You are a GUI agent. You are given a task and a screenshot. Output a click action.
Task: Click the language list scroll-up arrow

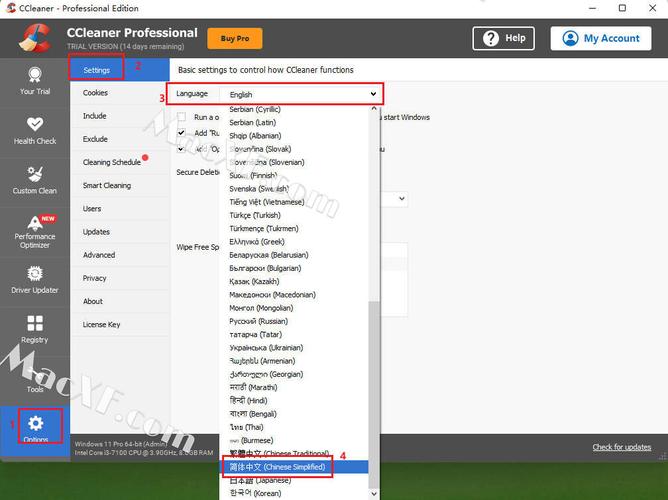(374, 109)
